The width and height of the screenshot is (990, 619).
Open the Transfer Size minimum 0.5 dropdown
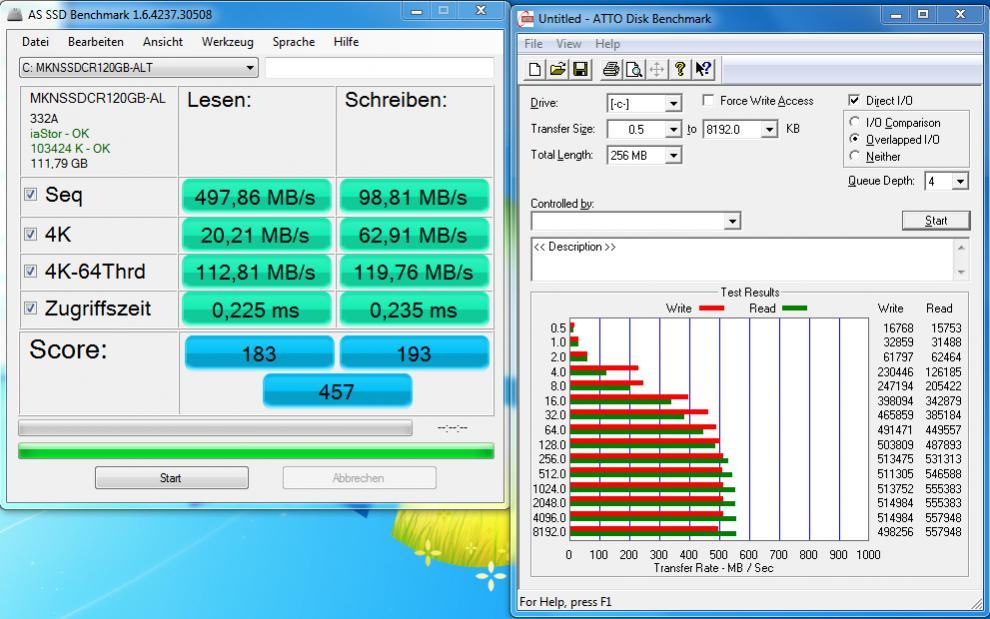point(674,129)
